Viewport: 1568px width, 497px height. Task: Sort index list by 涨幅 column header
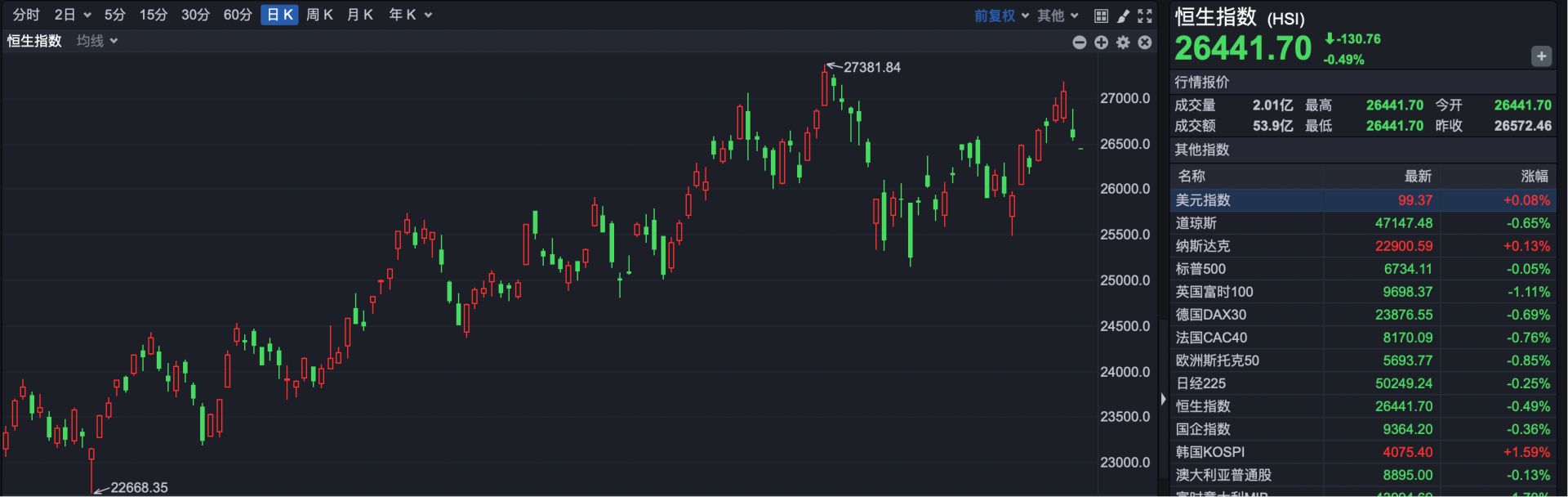tap(1534, 176)
